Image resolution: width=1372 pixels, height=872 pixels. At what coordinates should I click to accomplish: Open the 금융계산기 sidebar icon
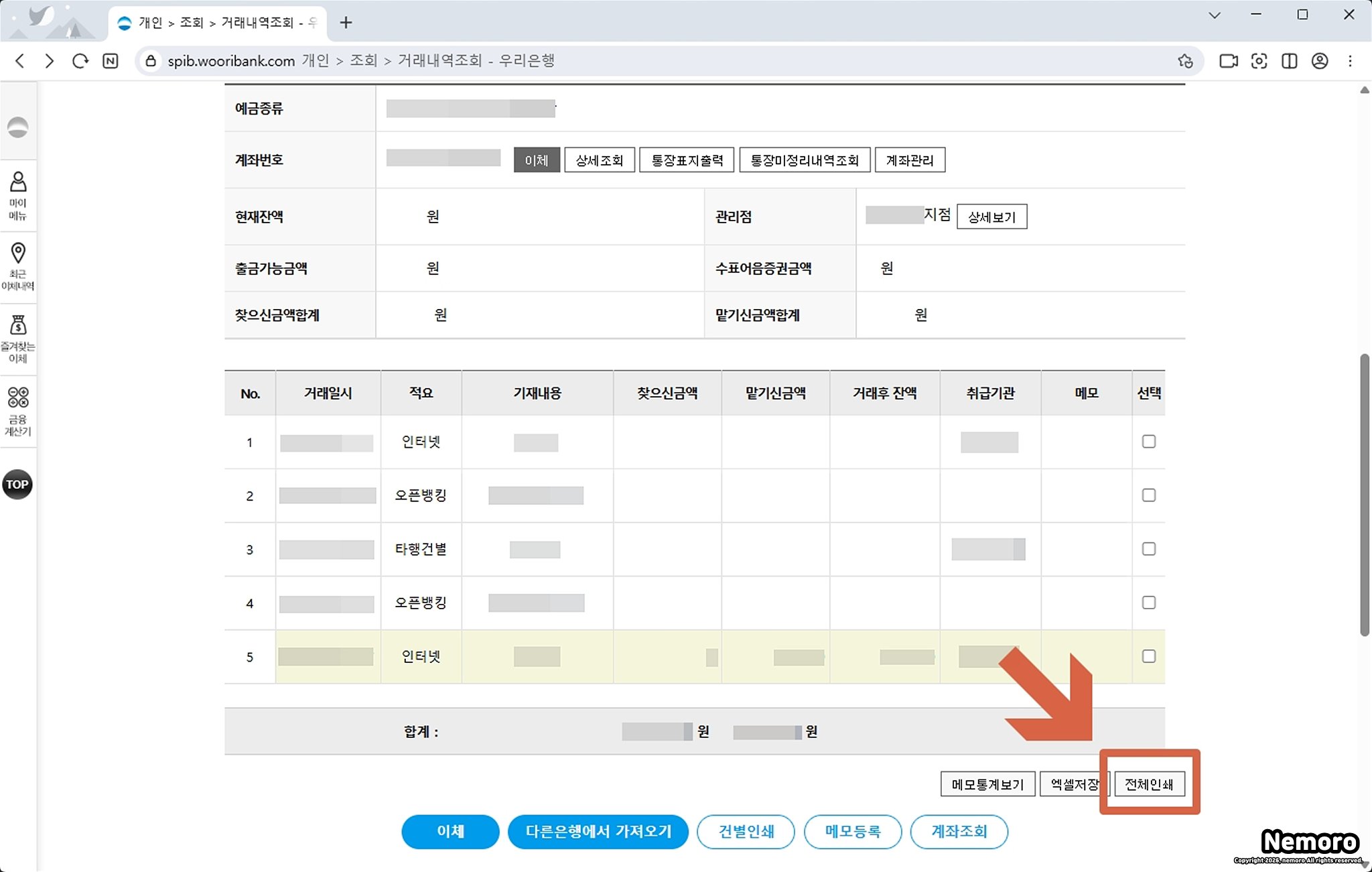tap(18, 410)
